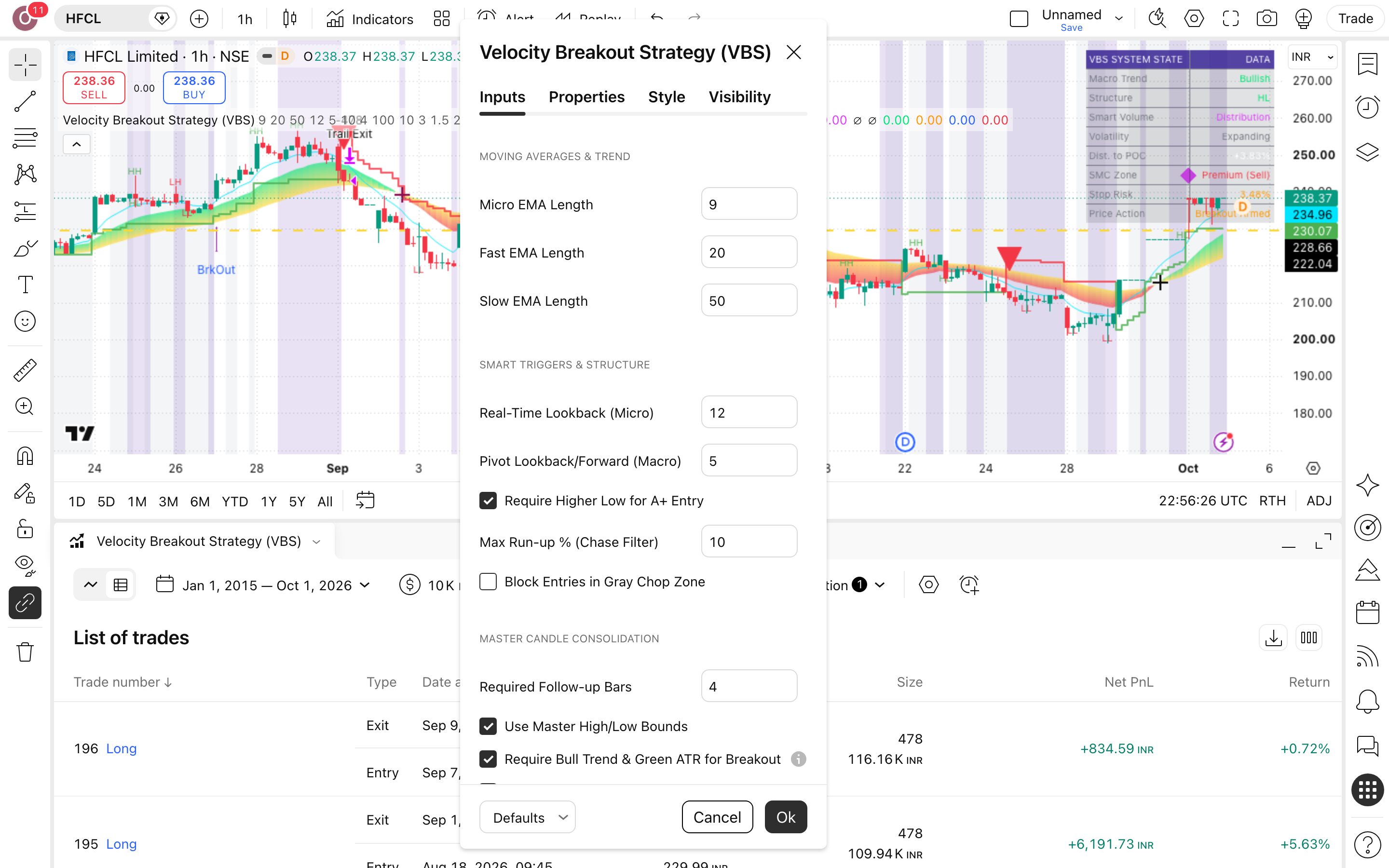
Task: Uncheck Use Master High/Low Bounds
Action: (488, 726)
